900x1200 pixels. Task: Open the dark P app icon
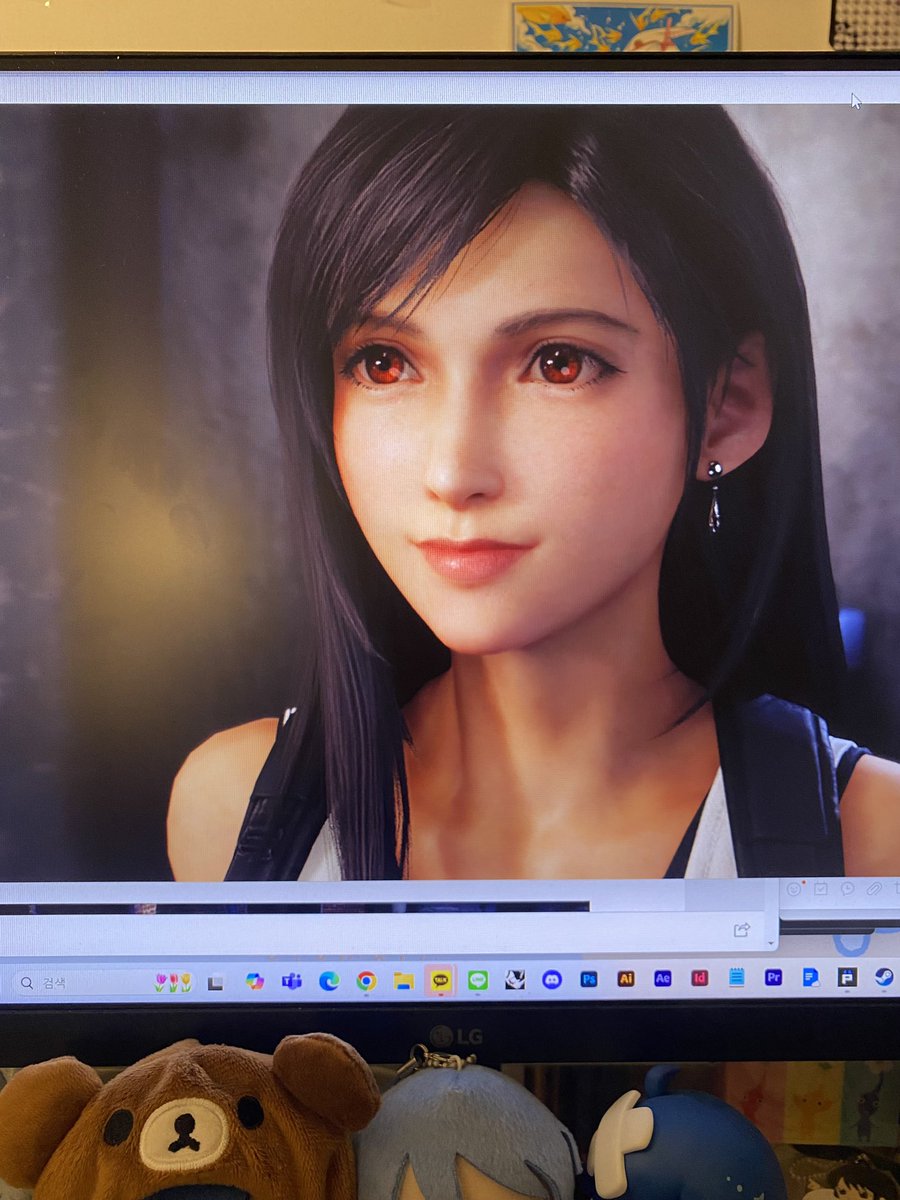[847, 977]
